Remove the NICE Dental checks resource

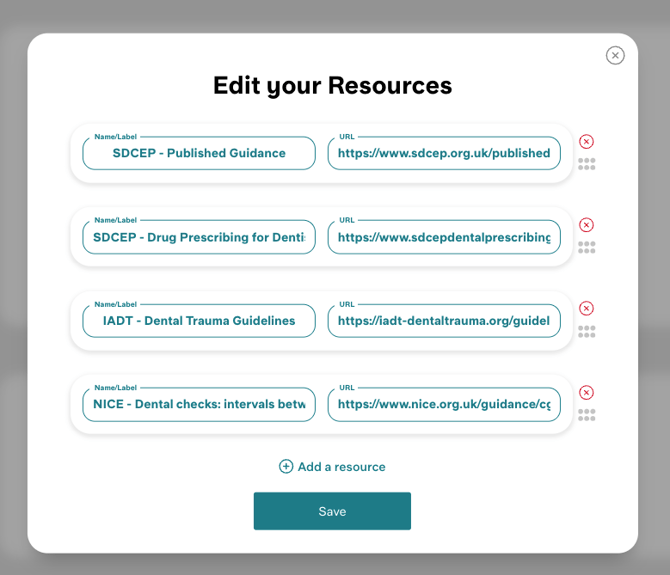click(x=587, y=393)
